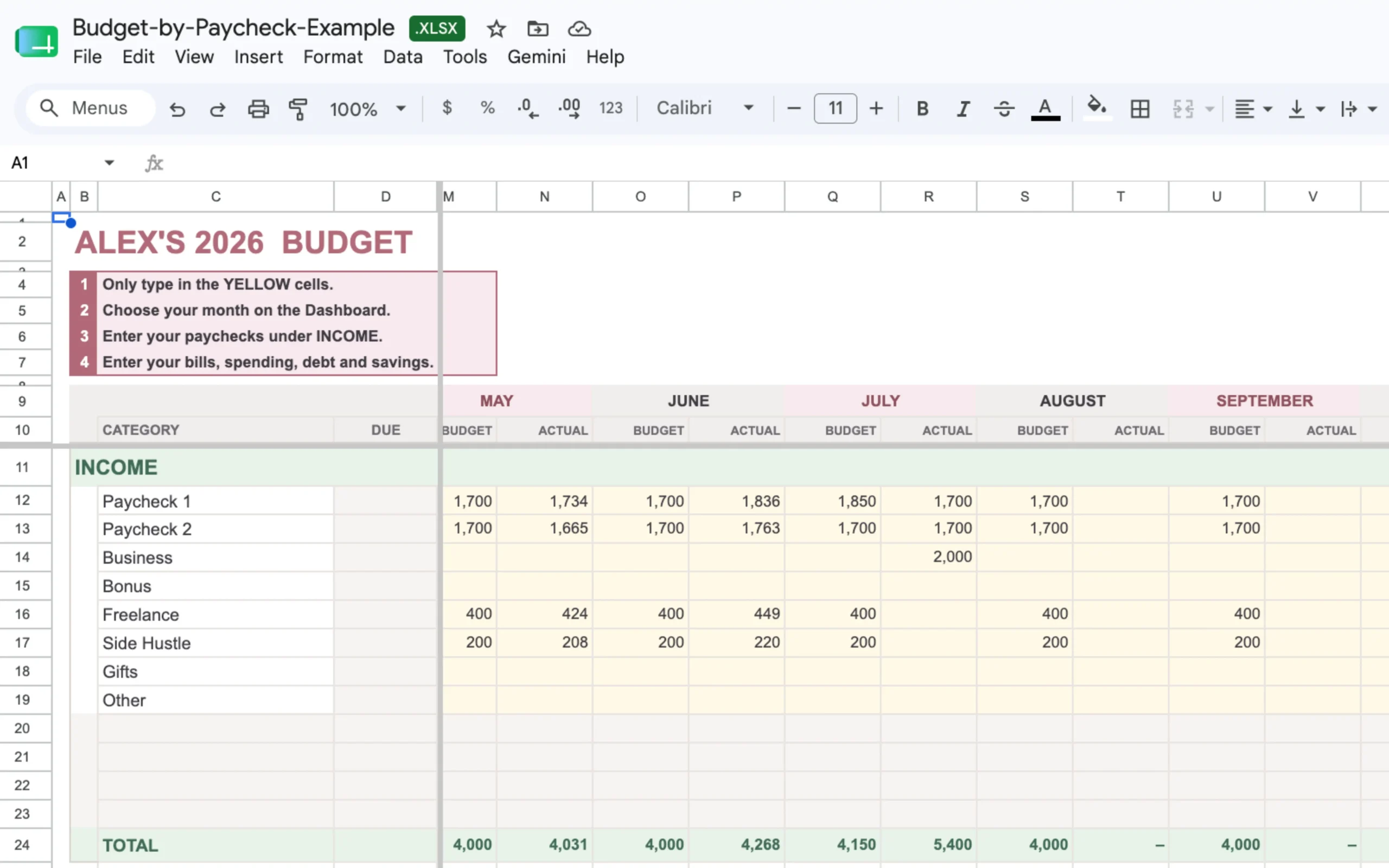
Task: Open the fill color picker
Action: click(1097, 108)
